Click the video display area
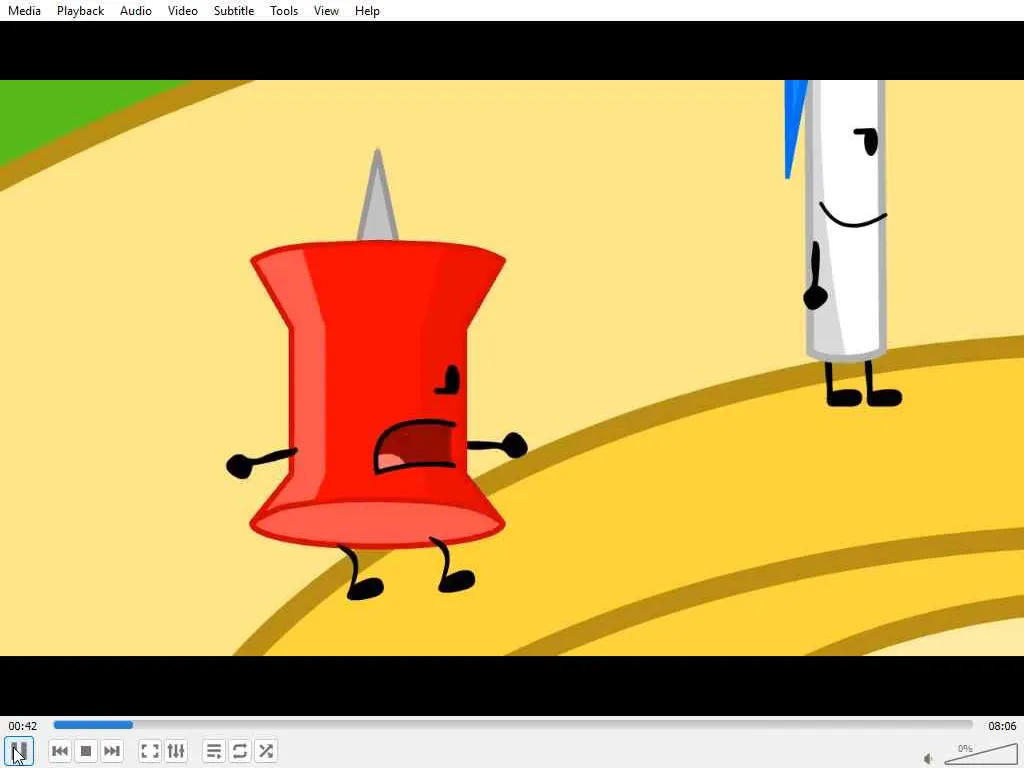 click(512, 368)
